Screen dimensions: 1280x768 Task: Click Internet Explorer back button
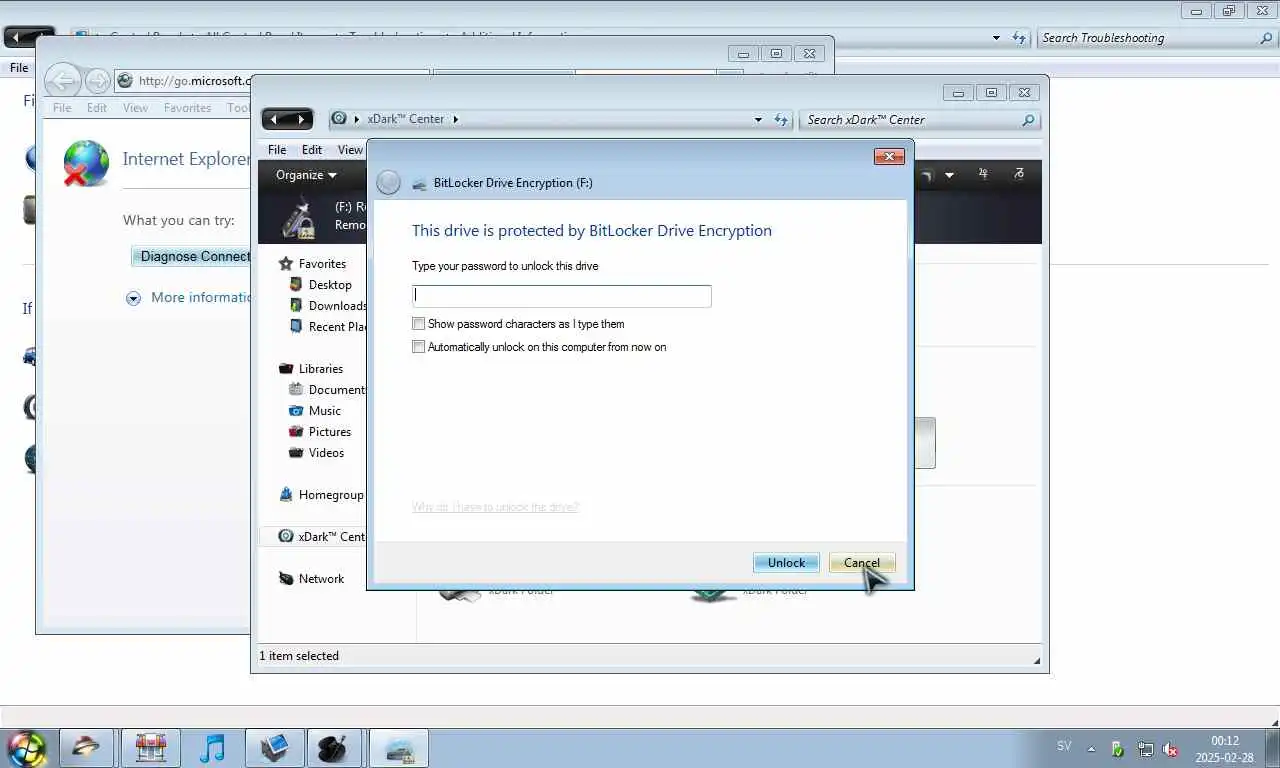(63, 81)
